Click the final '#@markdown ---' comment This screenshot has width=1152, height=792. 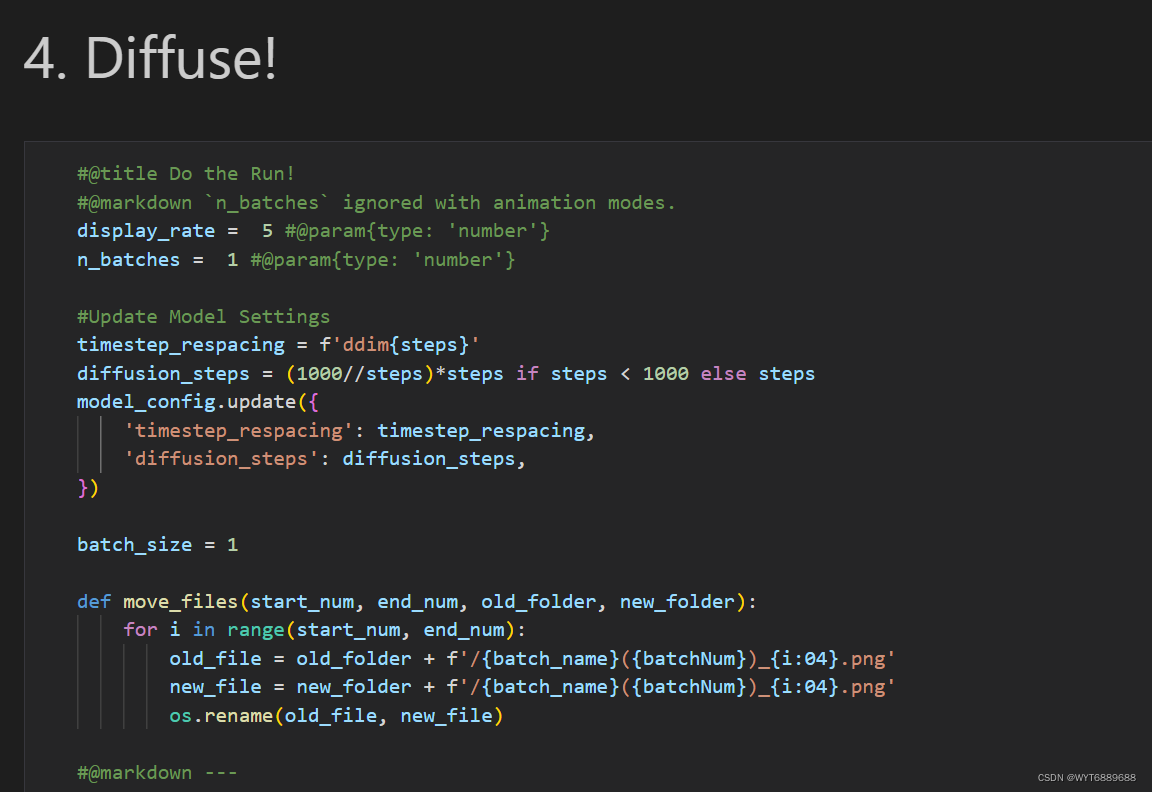157,773
